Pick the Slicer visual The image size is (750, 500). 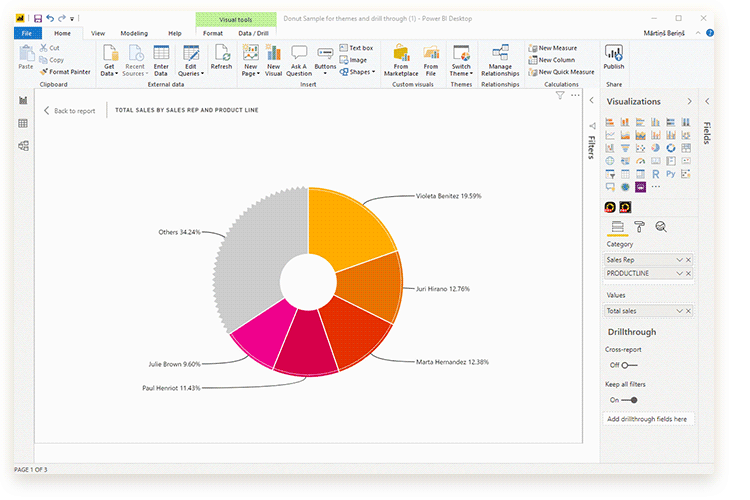609,174
